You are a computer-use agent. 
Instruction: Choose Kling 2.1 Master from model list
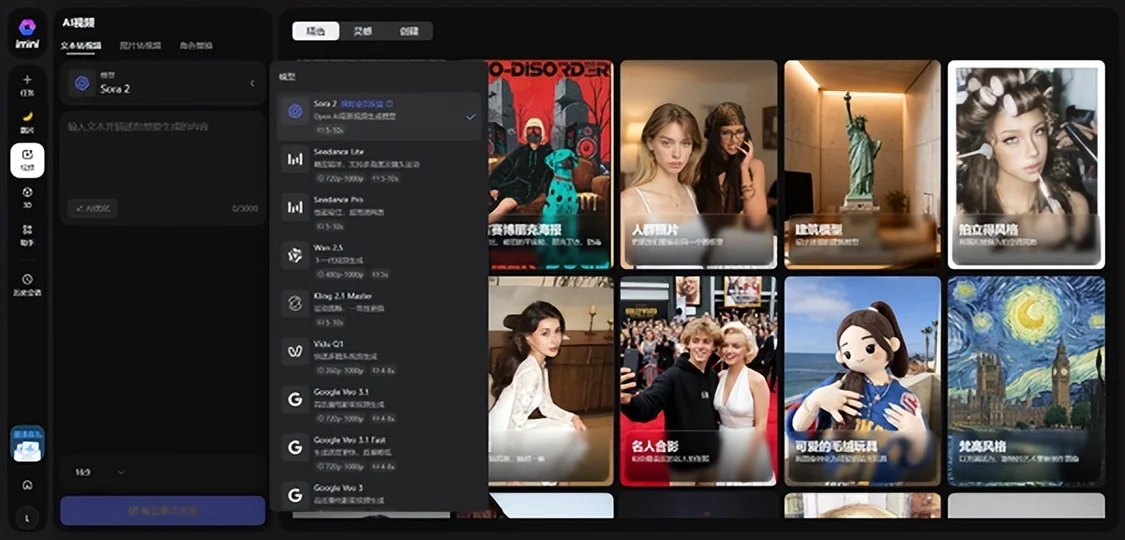click(x=378, y=302)
